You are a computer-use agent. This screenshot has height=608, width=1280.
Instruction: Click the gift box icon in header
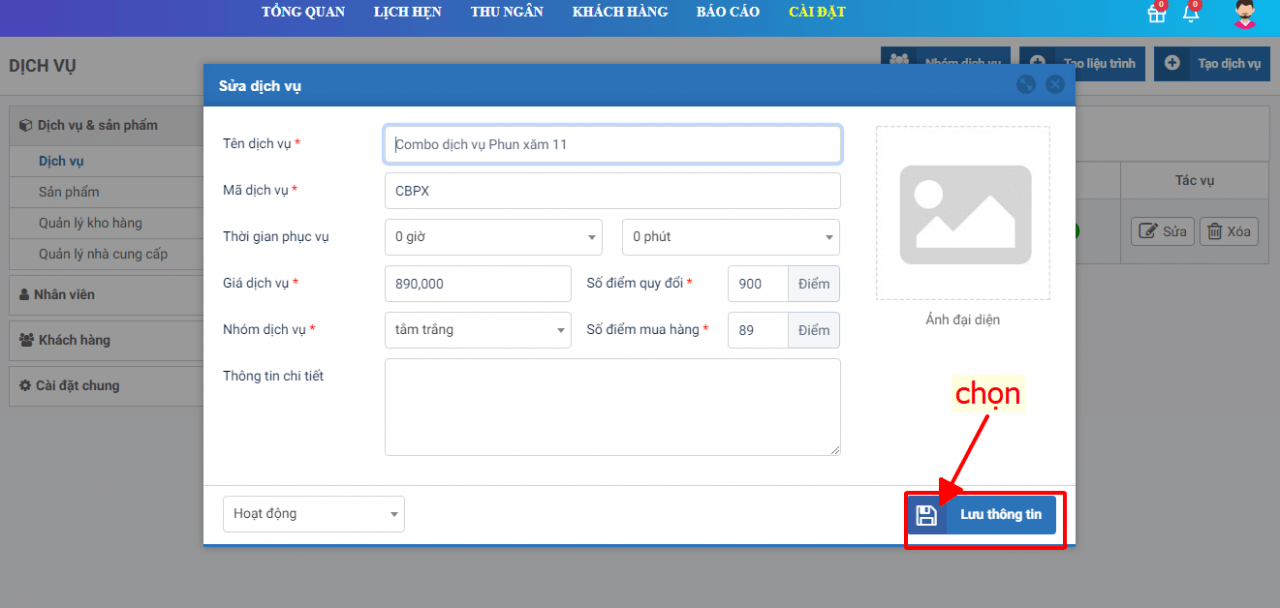[1156, 13]
